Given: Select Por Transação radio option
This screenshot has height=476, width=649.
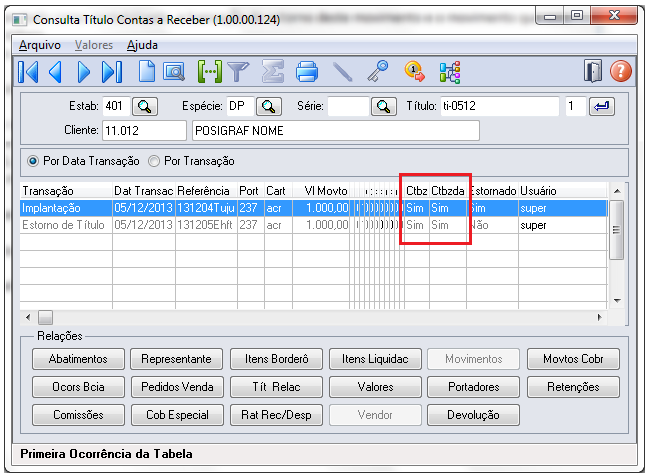Looking at the screenshot, I should 154,161.
